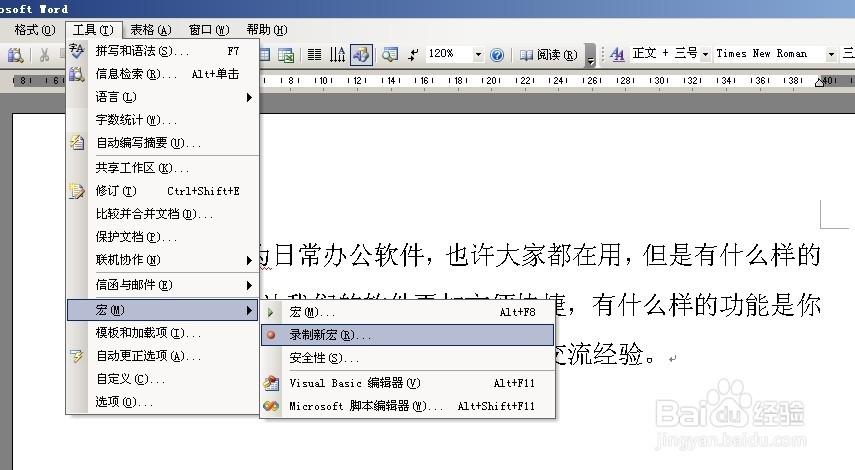855x470 pixels.
Task: Click the red record dot icon
Action: [x=270, y=335]
